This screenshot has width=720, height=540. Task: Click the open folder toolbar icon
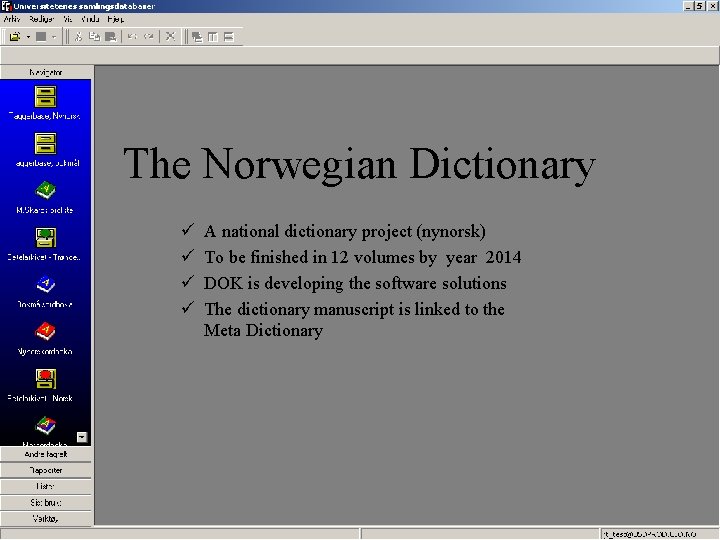pos(15,37)
